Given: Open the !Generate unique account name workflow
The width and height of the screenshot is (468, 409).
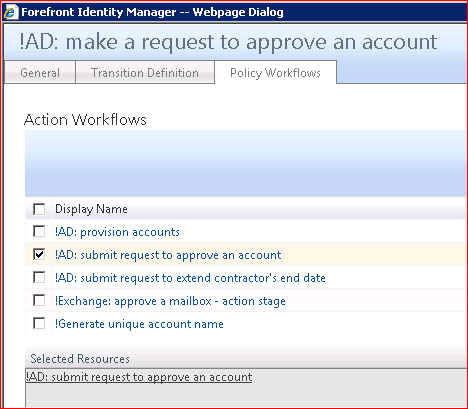Looking at the screenshot, I should click(x=139, y=324).
